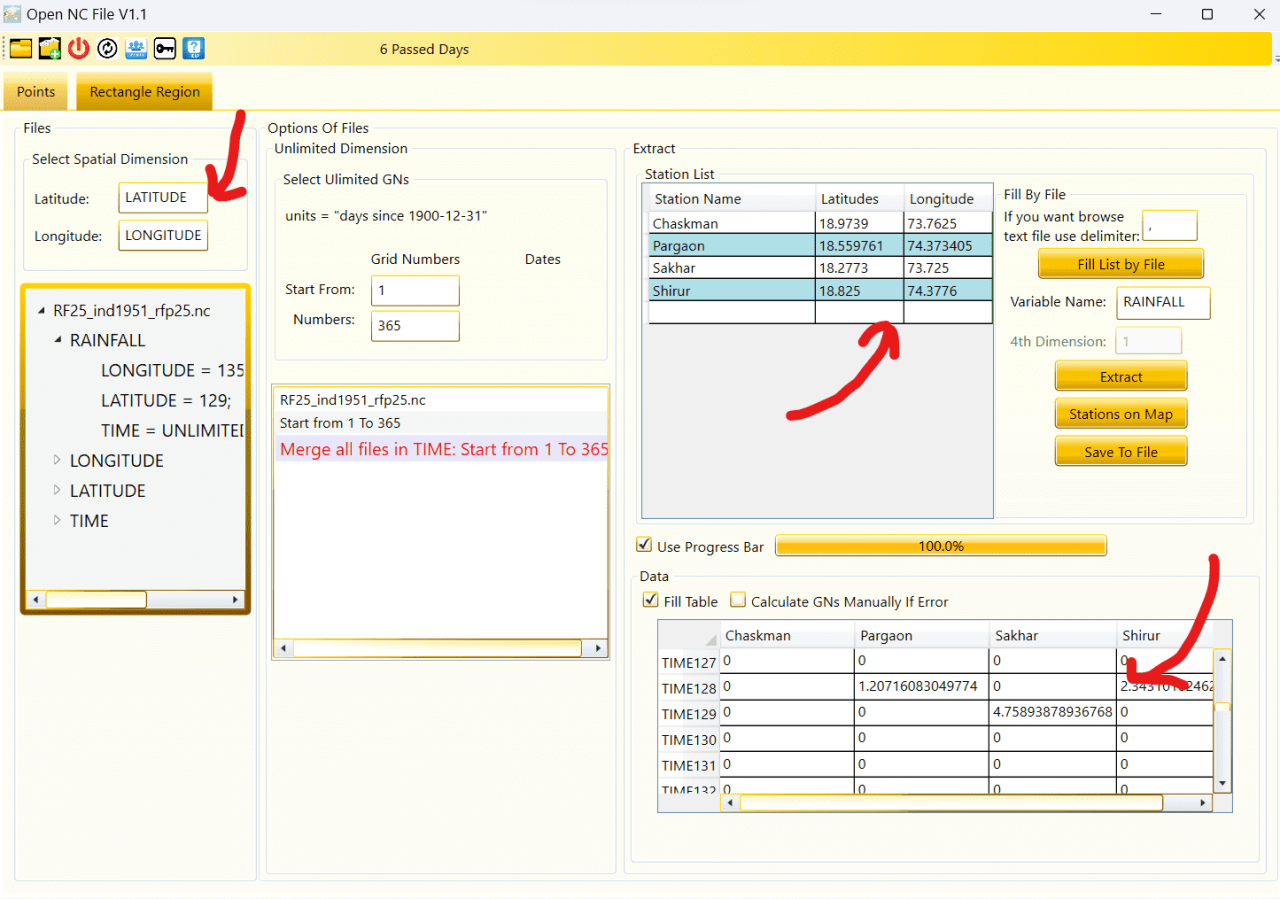Expand the LATITUDE tree node arrow
Viewport: 1280px width, 899px height.
(x=58, y=491)
